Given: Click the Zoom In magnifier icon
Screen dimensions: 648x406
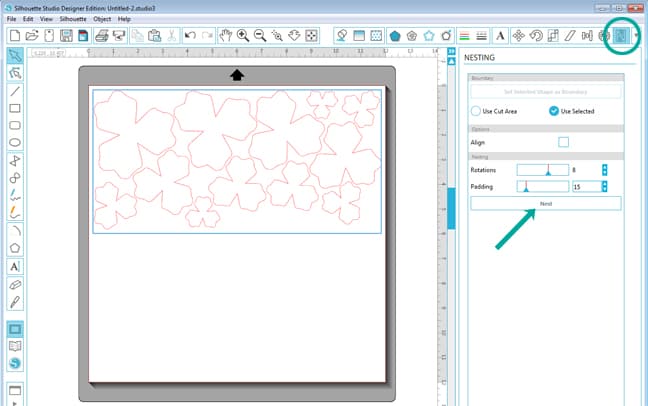Looking at the screenshot, I should [x=243, y=36].
